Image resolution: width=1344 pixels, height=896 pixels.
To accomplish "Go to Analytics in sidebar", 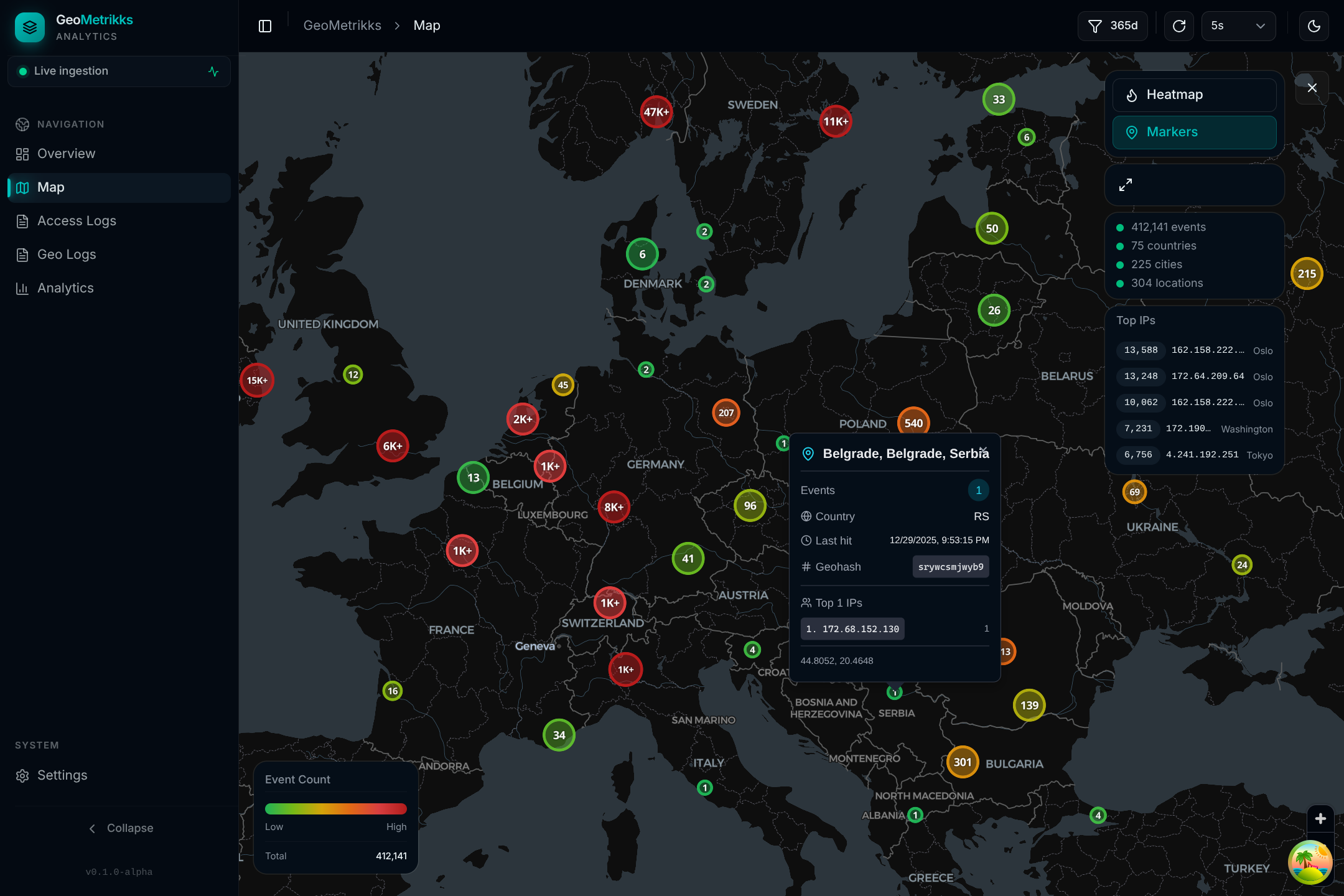I will point(65,288).
